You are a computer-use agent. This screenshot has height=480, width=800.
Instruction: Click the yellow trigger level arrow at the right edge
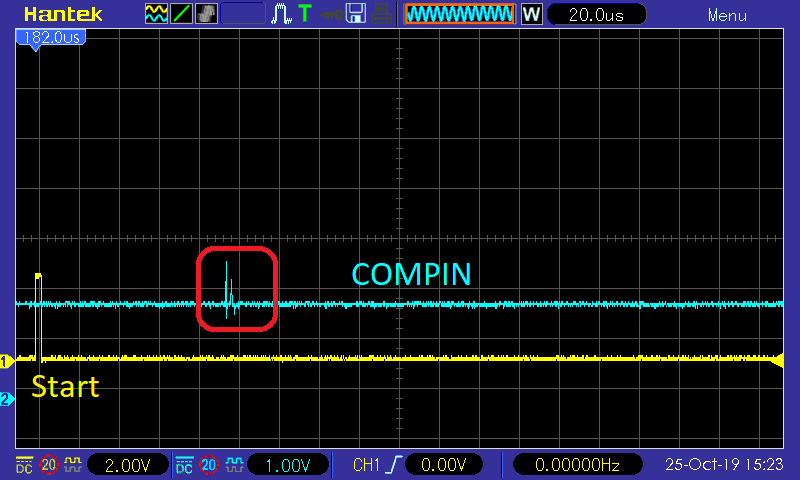click(x=777, y=360)
